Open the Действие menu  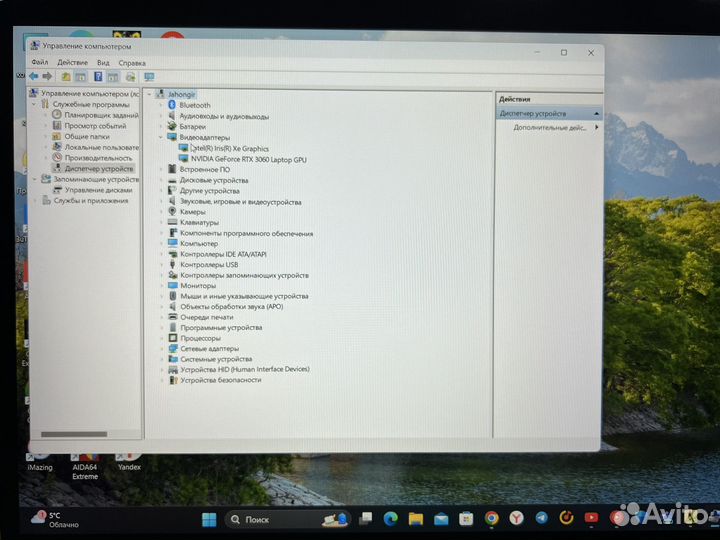(72, 62)
